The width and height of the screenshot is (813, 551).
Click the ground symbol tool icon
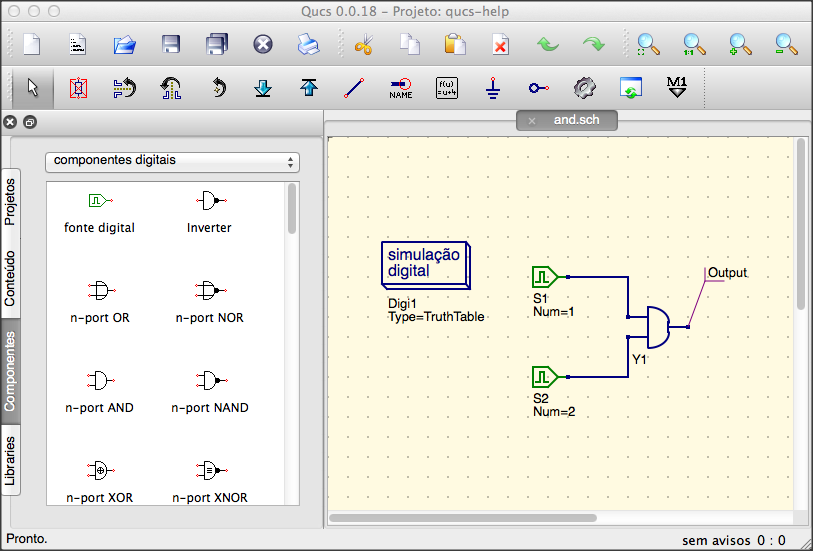coord(493,88)
